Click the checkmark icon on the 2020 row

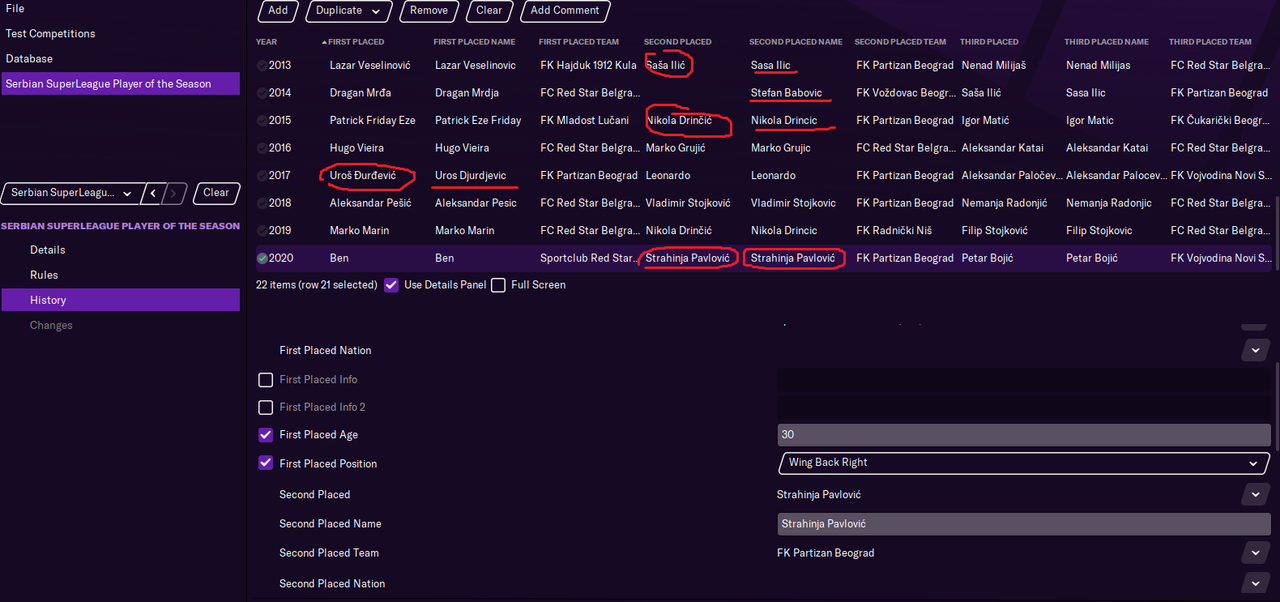tap(262, 258)
